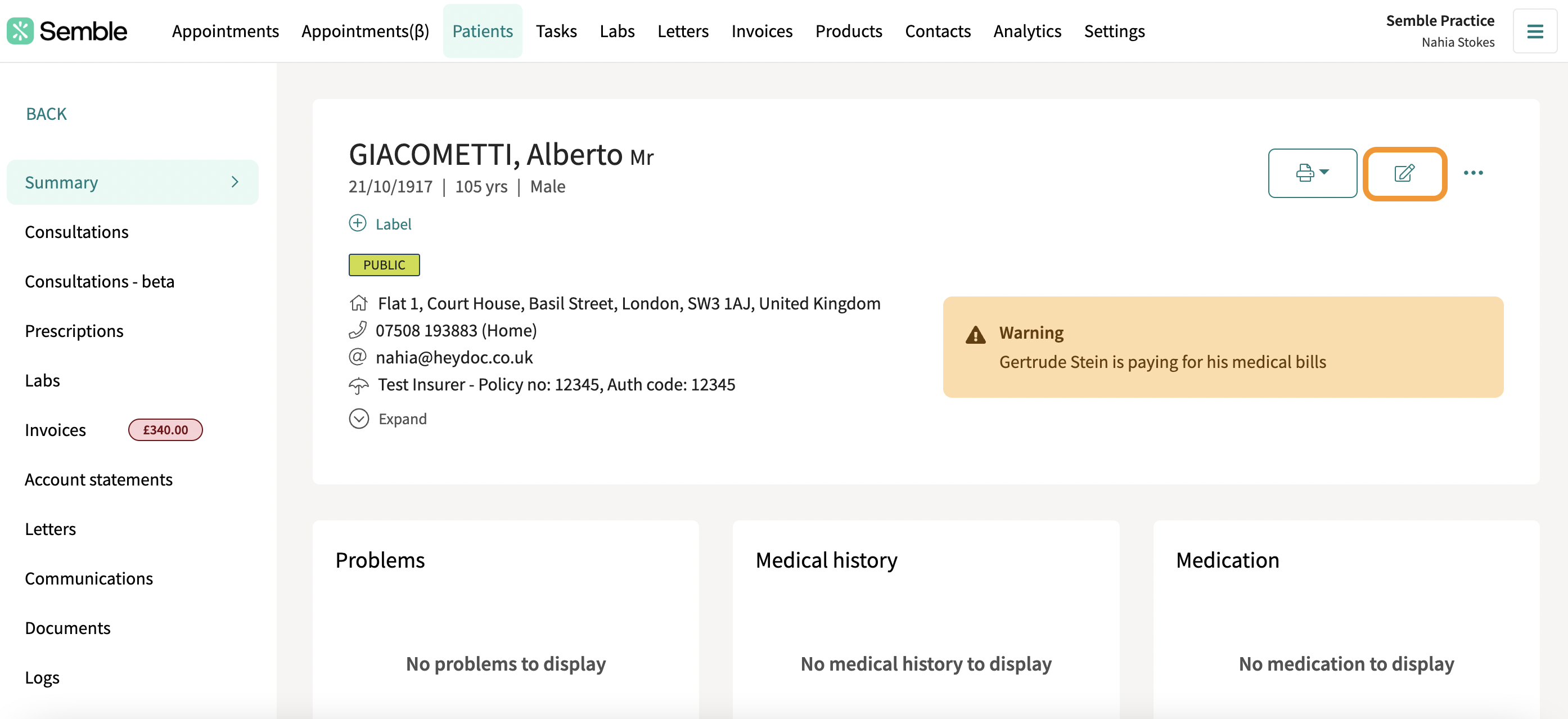Click the chevron on Summary item

(235, 182)
